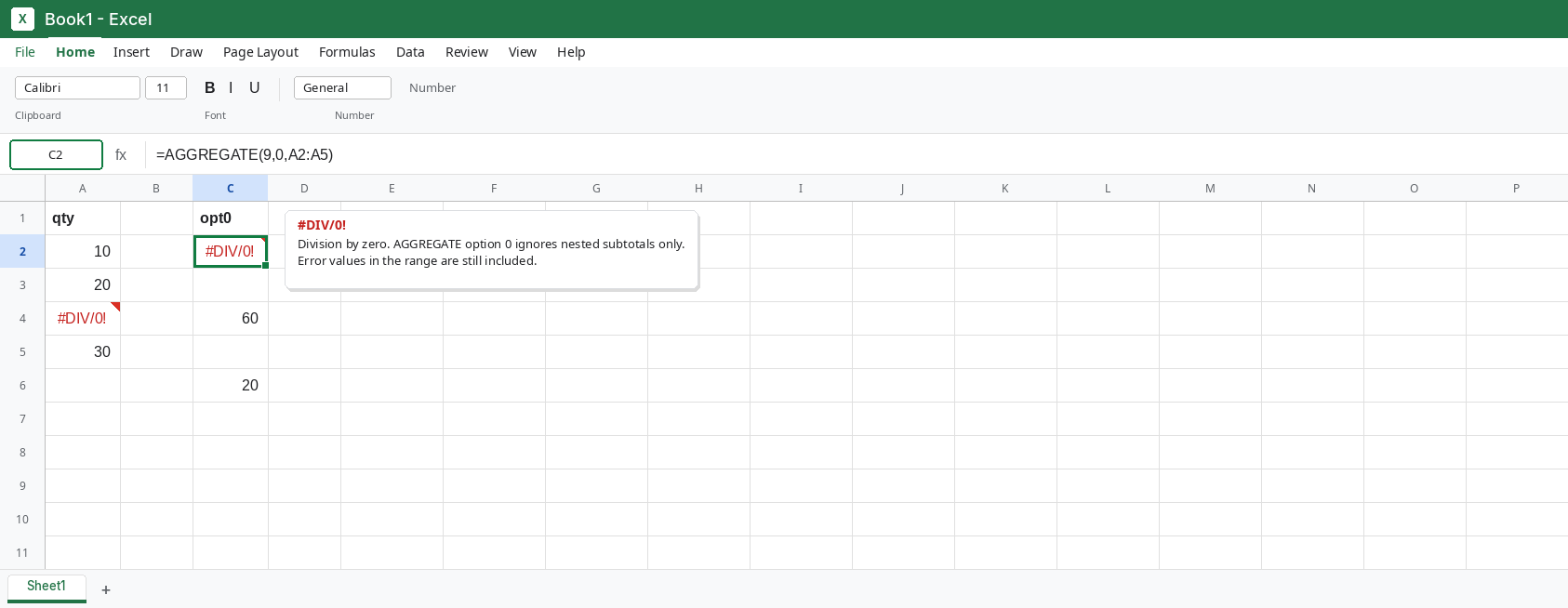Open the General number format dropdown
Screen dimensions: 1568x608
click(x=342, y=87)
